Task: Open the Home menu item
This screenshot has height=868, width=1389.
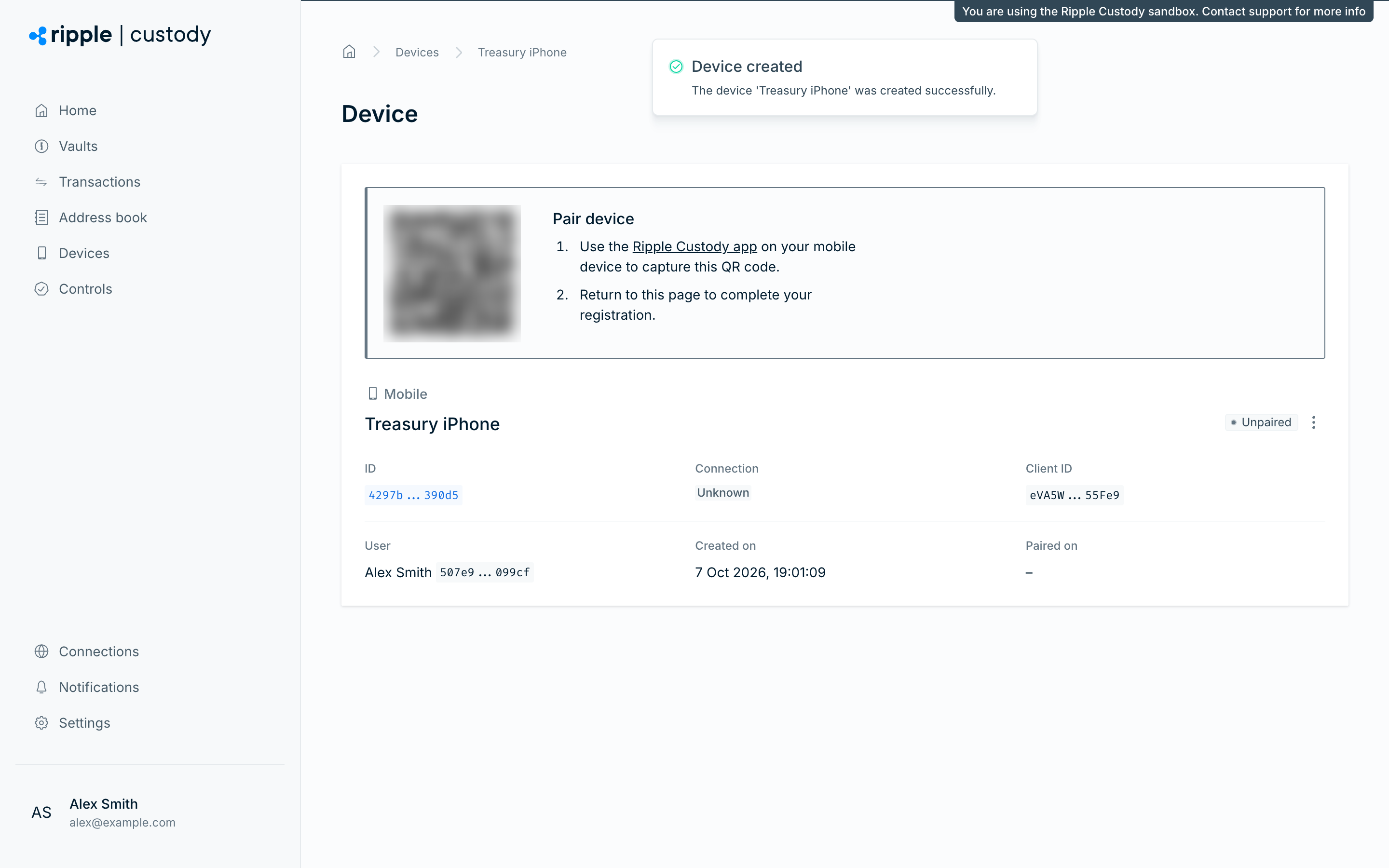Action: coord(78,110)
